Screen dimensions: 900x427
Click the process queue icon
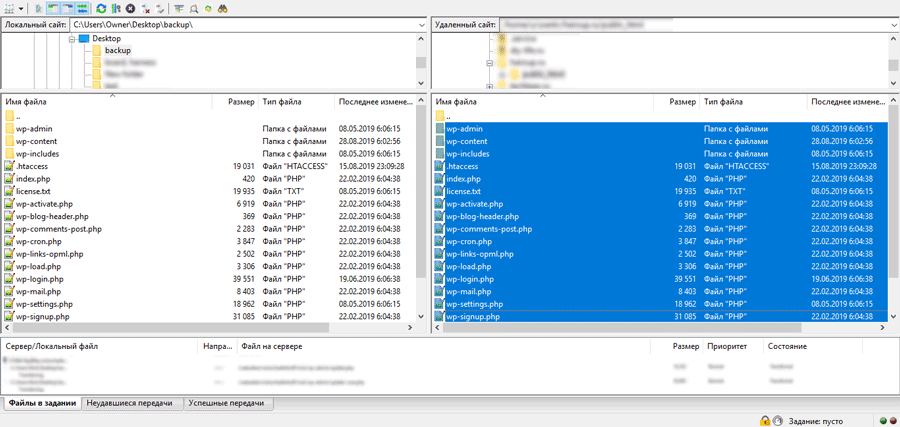116,8
